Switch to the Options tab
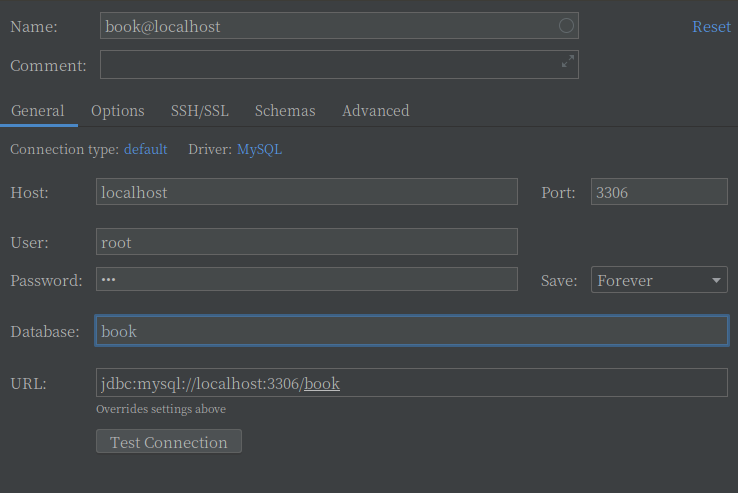This screenshot has height=493, width=738. coord(118,111)
